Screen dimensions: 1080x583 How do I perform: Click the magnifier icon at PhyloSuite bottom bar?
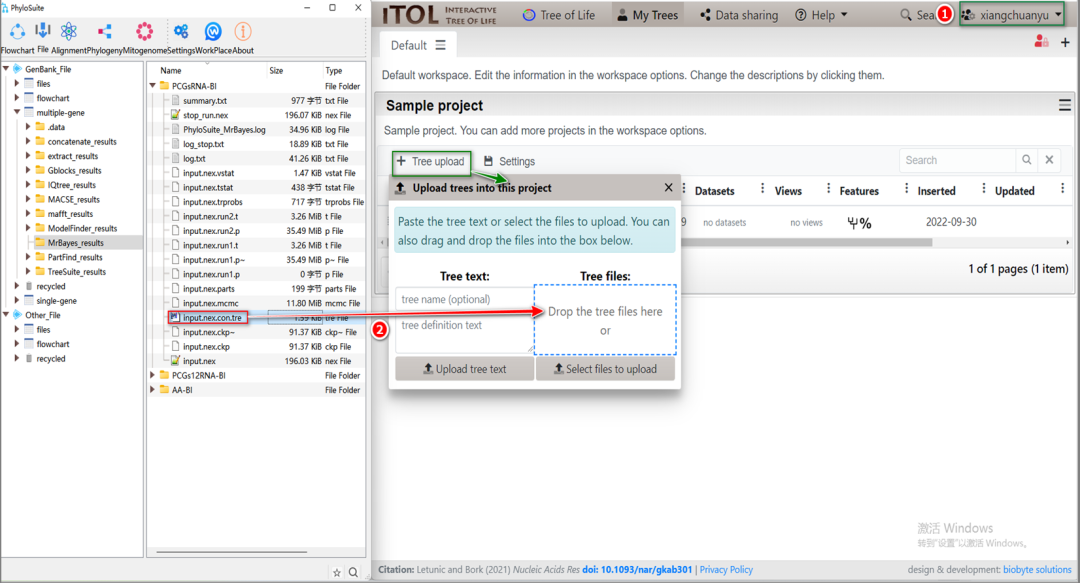(x=353, y=572)
